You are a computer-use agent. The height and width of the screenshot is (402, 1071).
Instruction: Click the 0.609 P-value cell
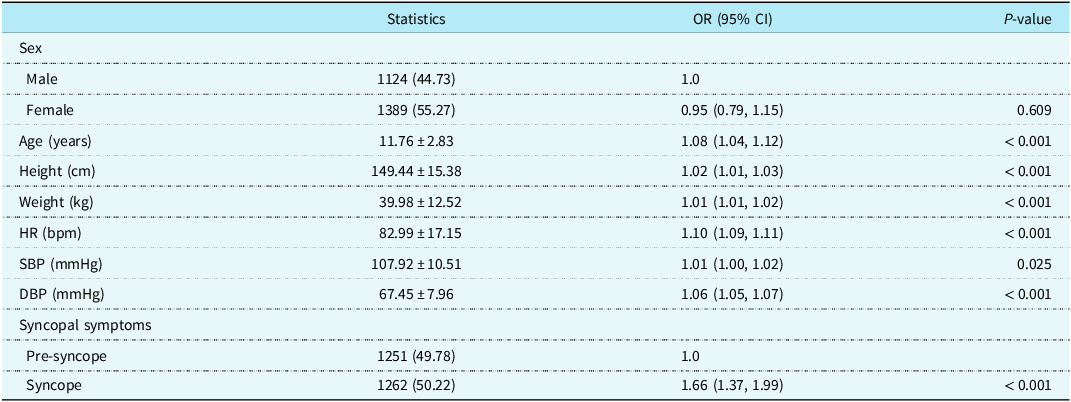pos(1034,109)
